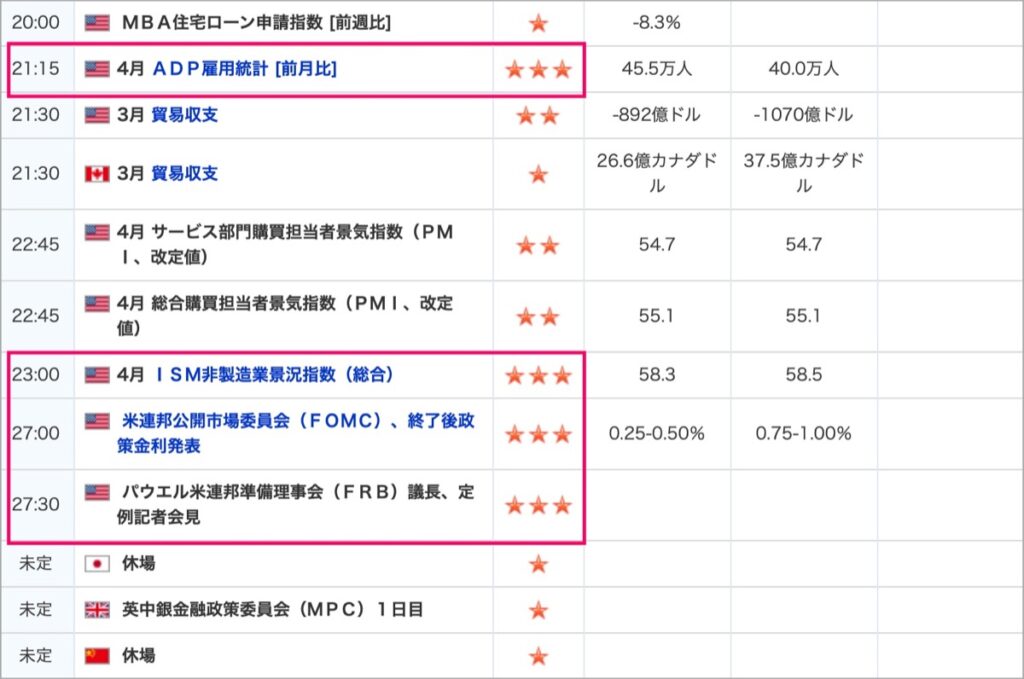This screenshot has height=679, width=1024.
Task: Click the 58.3 value
Action: click(656, 375)
